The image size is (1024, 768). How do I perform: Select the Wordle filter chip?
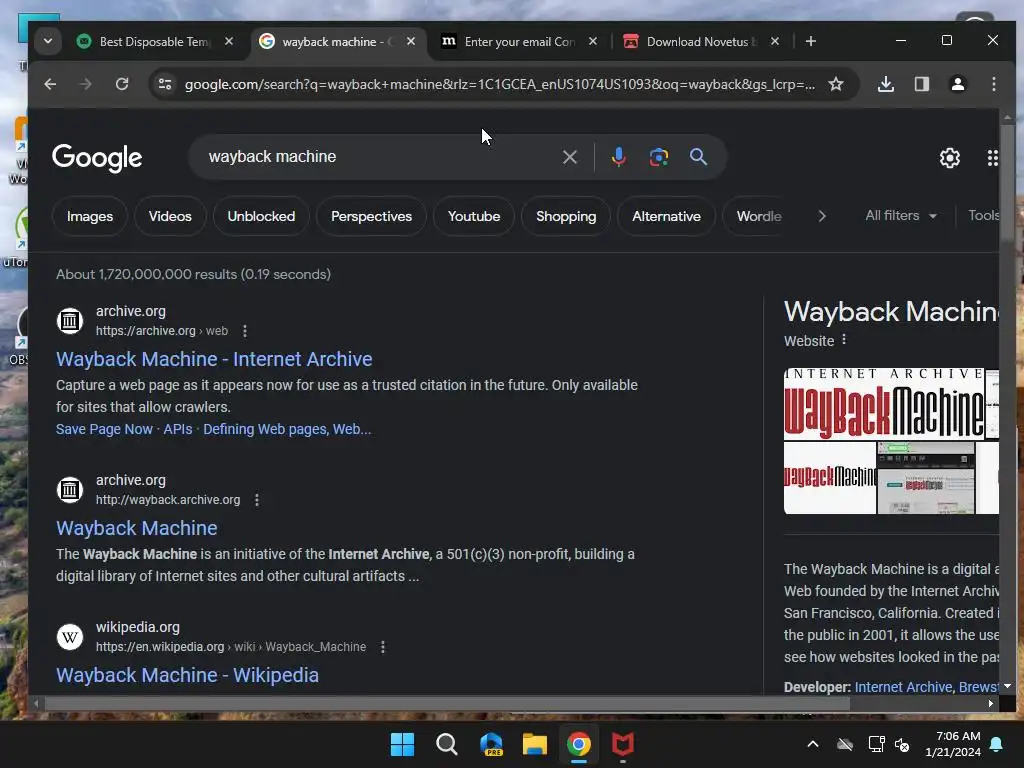(x=759, y=216)
